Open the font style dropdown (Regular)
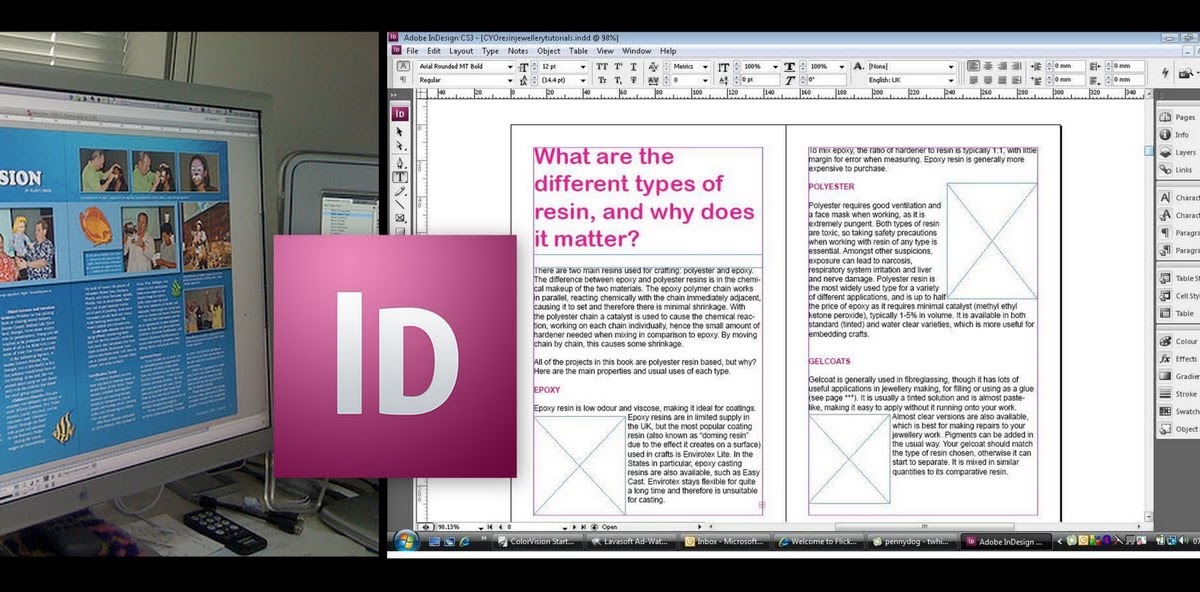Image resolution: width=1200 pixels, height=592 pixels. (x=509, y=80)
